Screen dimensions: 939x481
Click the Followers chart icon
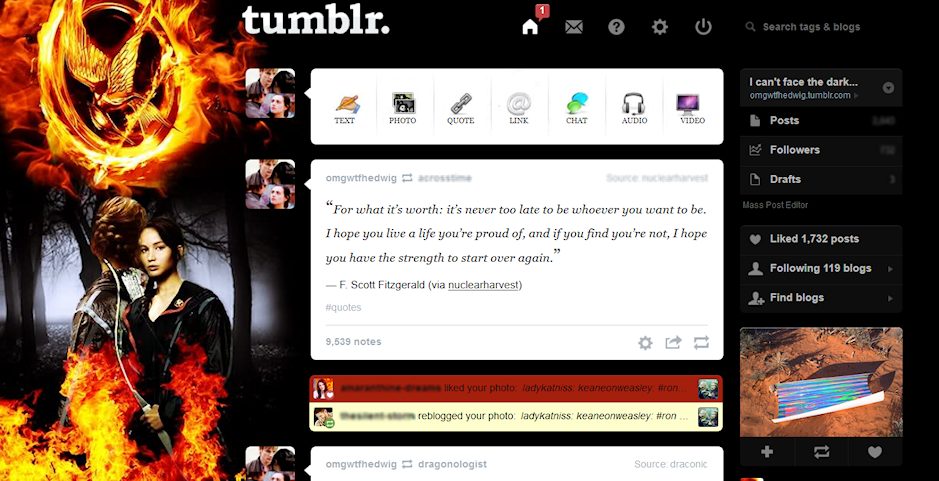click(755, 150)
